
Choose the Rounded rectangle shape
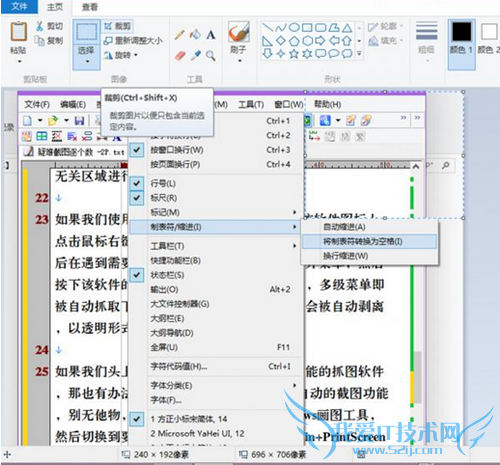pos(320,27)
